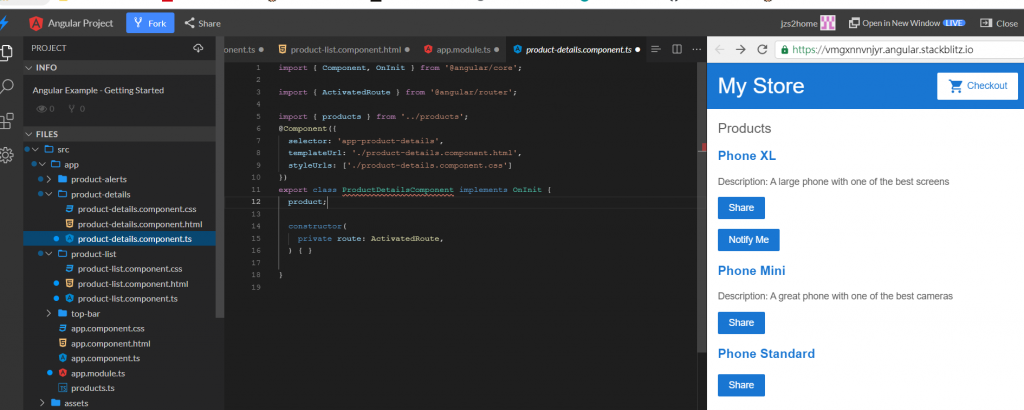
Task: Open the Phone Mini product link
Action: click(752, 270)
